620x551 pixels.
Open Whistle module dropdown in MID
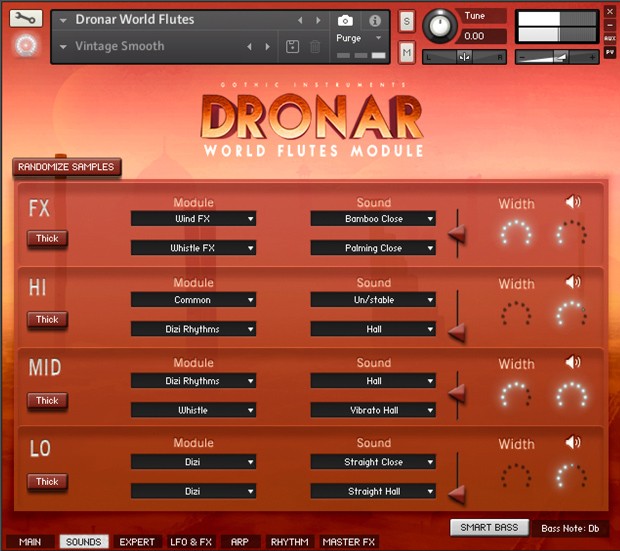[193, 410]
